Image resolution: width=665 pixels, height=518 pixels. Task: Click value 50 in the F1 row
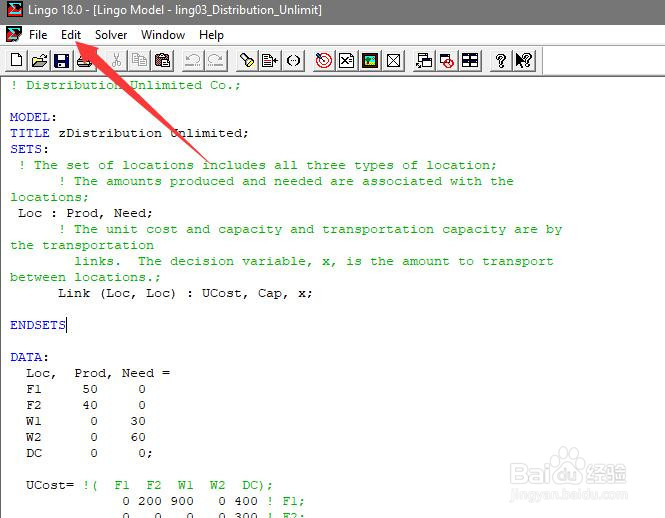click(x=90, y=389)
